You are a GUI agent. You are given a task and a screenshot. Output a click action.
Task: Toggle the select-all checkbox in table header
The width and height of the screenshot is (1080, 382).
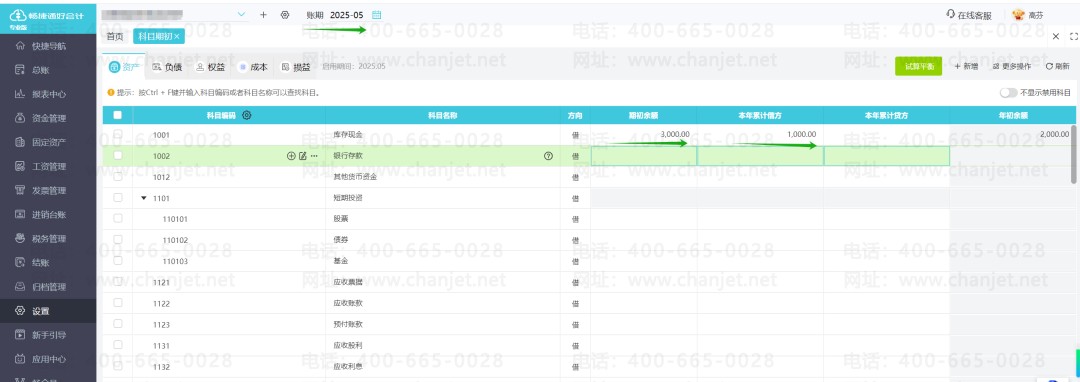point(117,116)
